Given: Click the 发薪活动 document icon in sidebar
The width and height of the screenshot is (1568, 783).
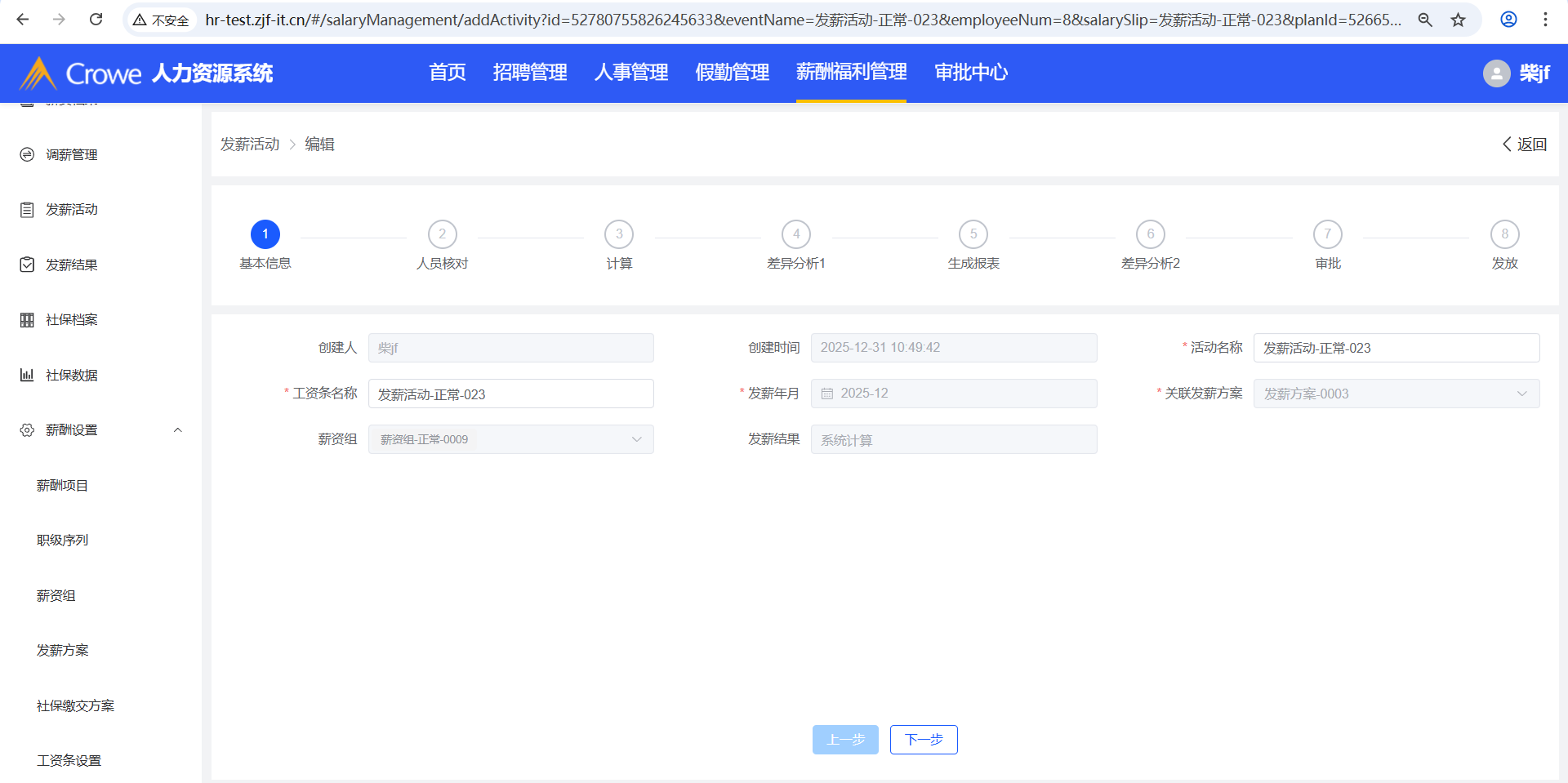Looking at the screenshot, I should [x=27, y=210].
